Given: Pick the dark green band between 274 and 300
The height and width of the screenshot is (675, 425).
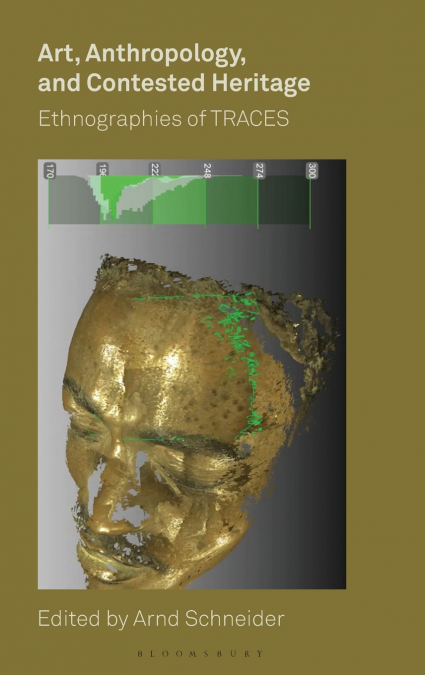Looking at the screenshot, I should click(284, 201).
